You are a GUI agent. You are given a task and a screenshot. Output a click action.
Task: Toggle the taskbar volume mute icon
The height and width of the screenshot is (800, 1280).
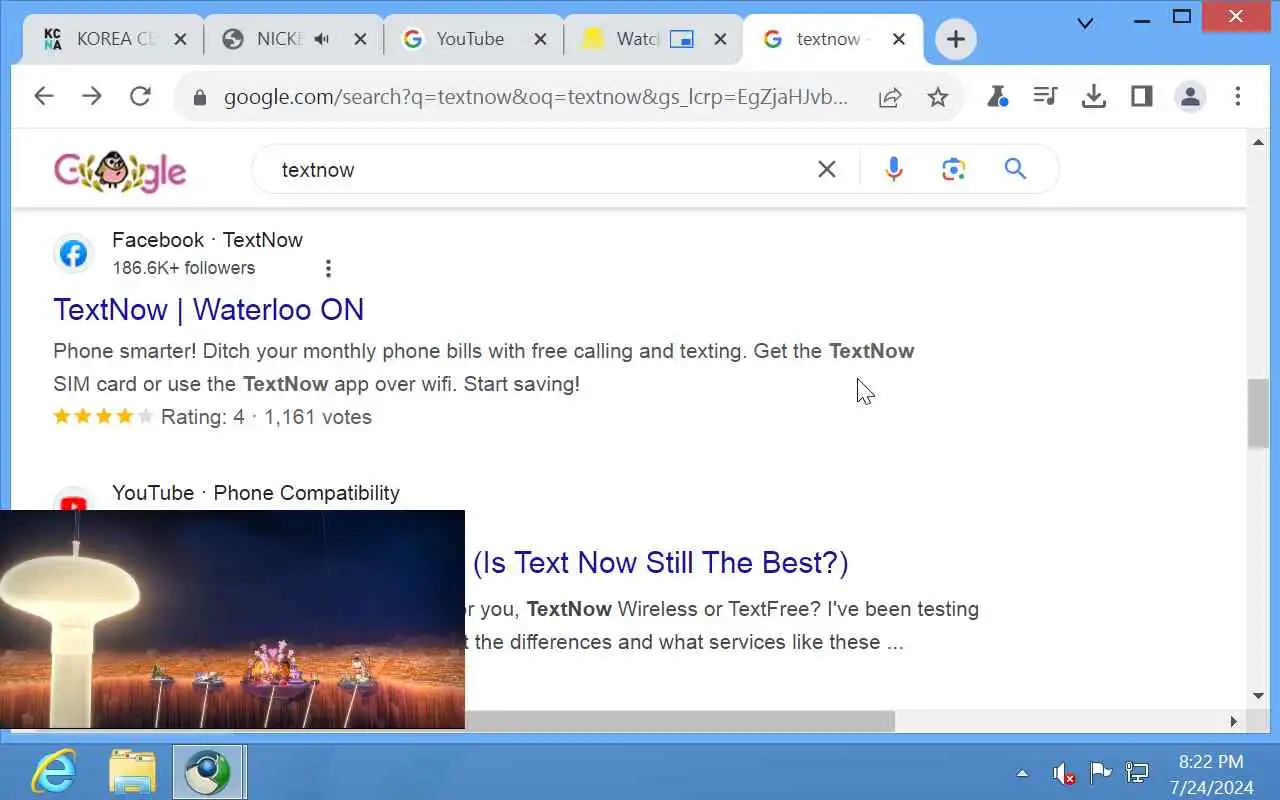pyautogui.click(x=1063, y=773)
